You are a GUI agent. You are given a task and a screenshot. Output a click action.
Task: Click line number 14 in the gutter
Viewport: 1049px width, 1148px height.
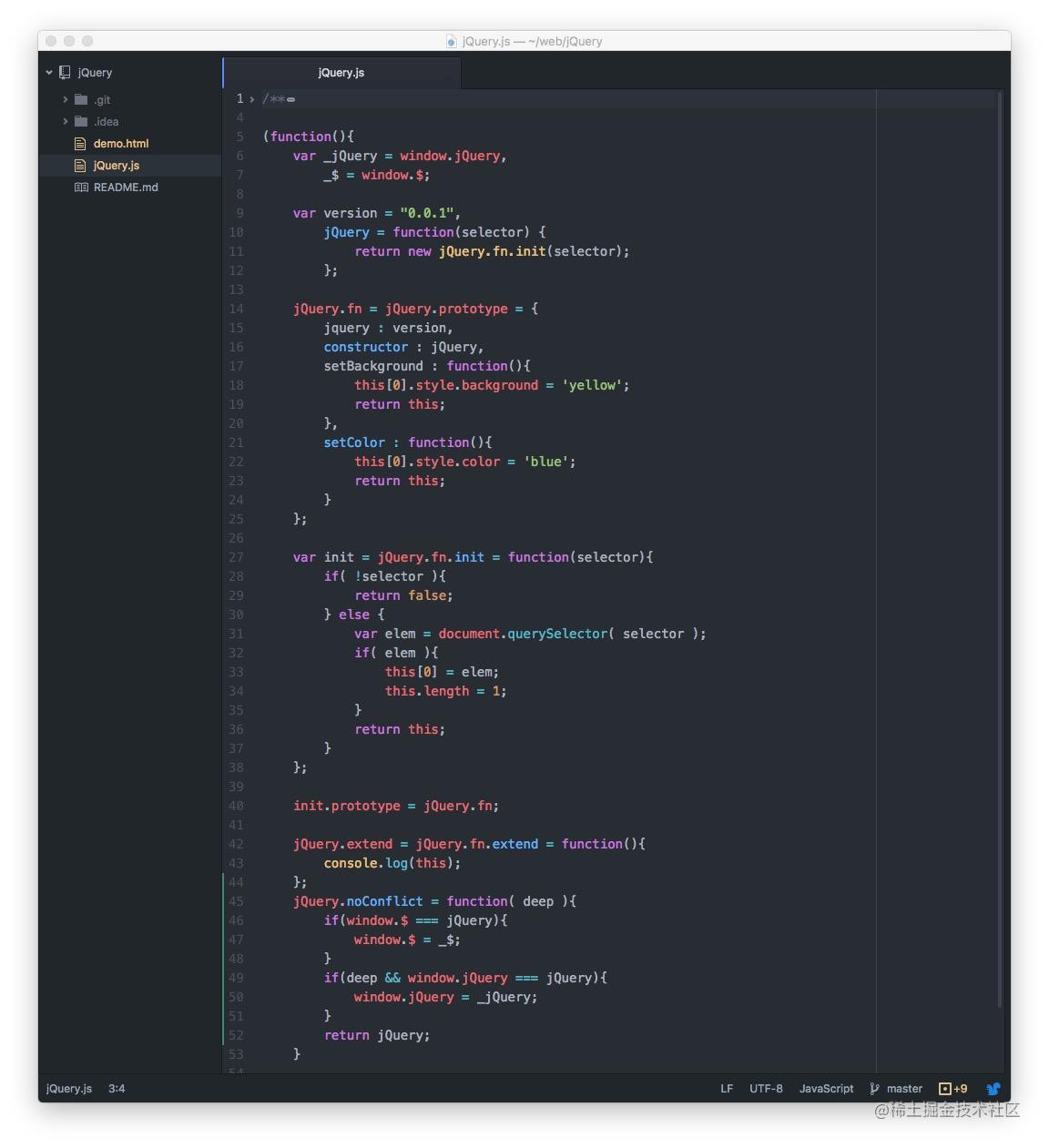(236, 309)
